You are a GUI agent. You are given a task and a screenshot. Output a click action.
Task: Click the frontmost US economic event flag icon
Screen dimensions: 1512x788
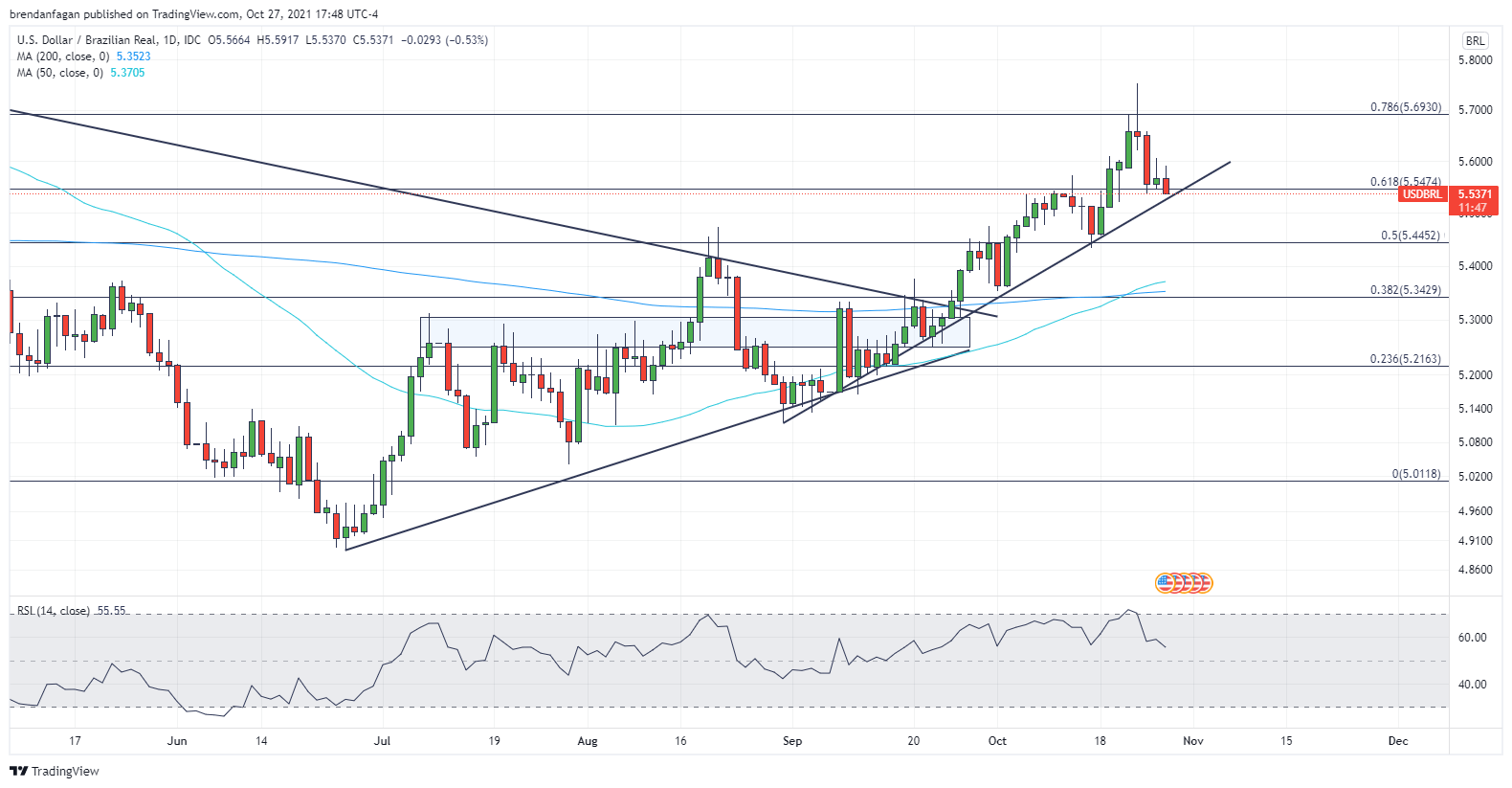(x=1165, y=582)
